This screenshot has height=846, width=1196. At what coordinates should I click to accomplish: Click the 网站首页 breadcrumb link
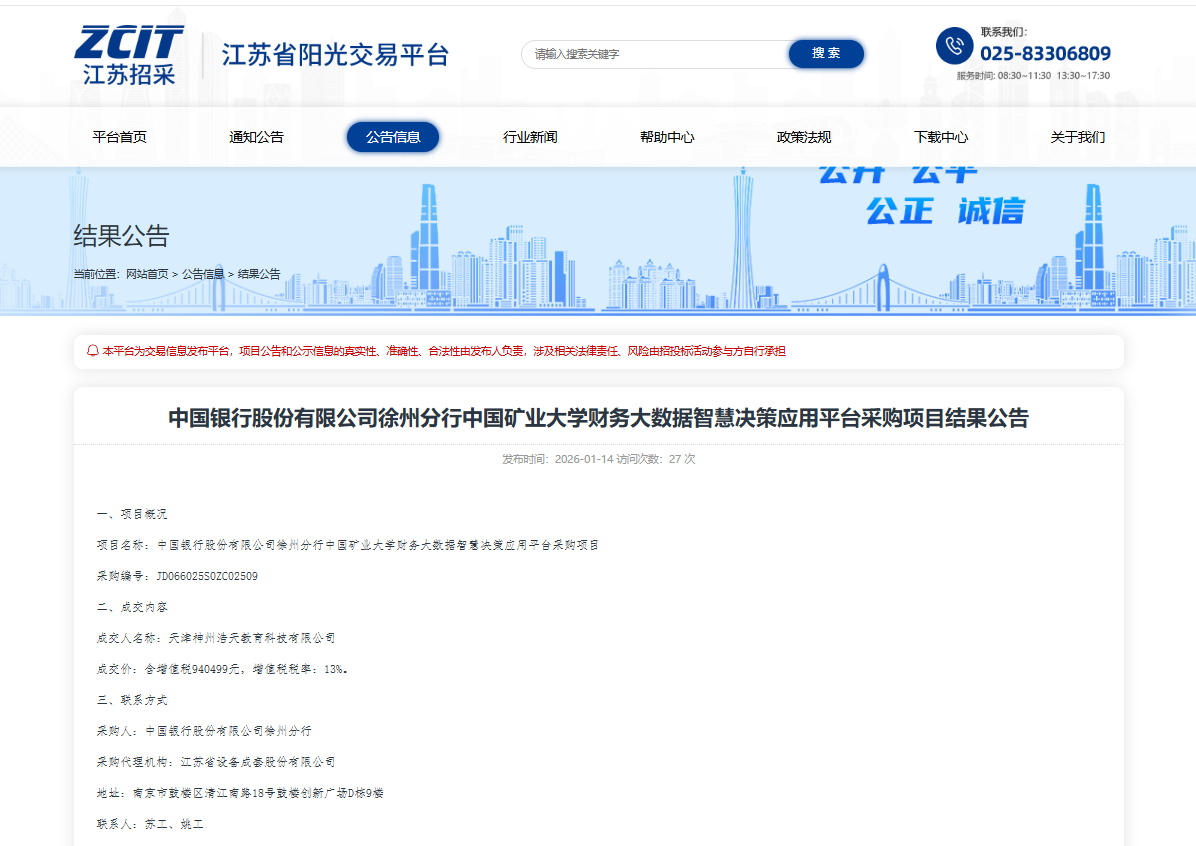pos(147,274)
